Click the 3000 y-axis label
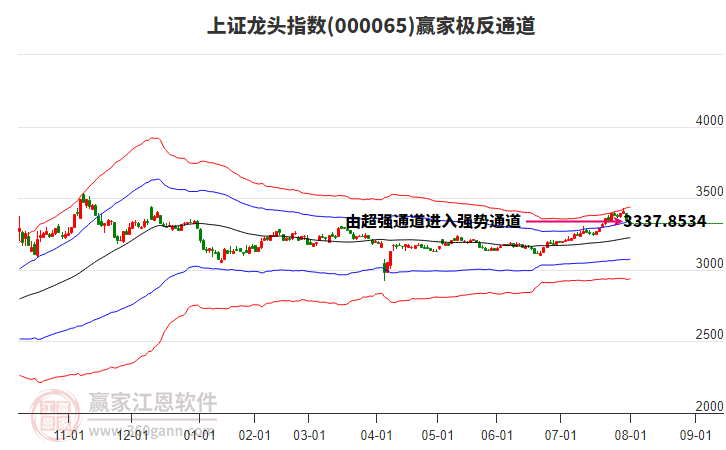This screenshot has width=726, height=450. 709,263
